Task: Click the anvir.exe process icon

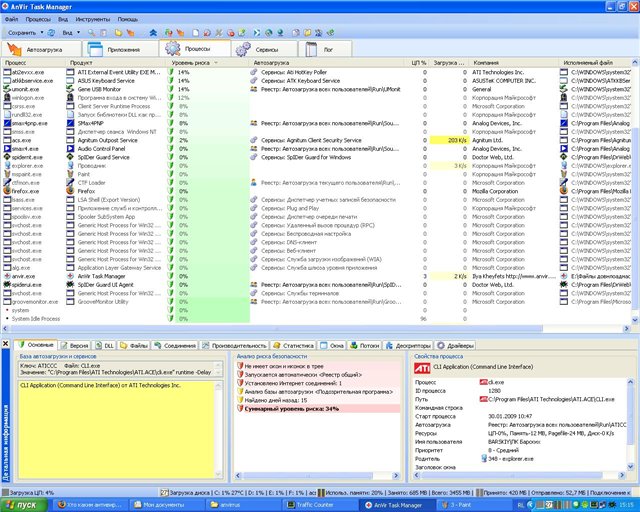Action: pos(7,276)
